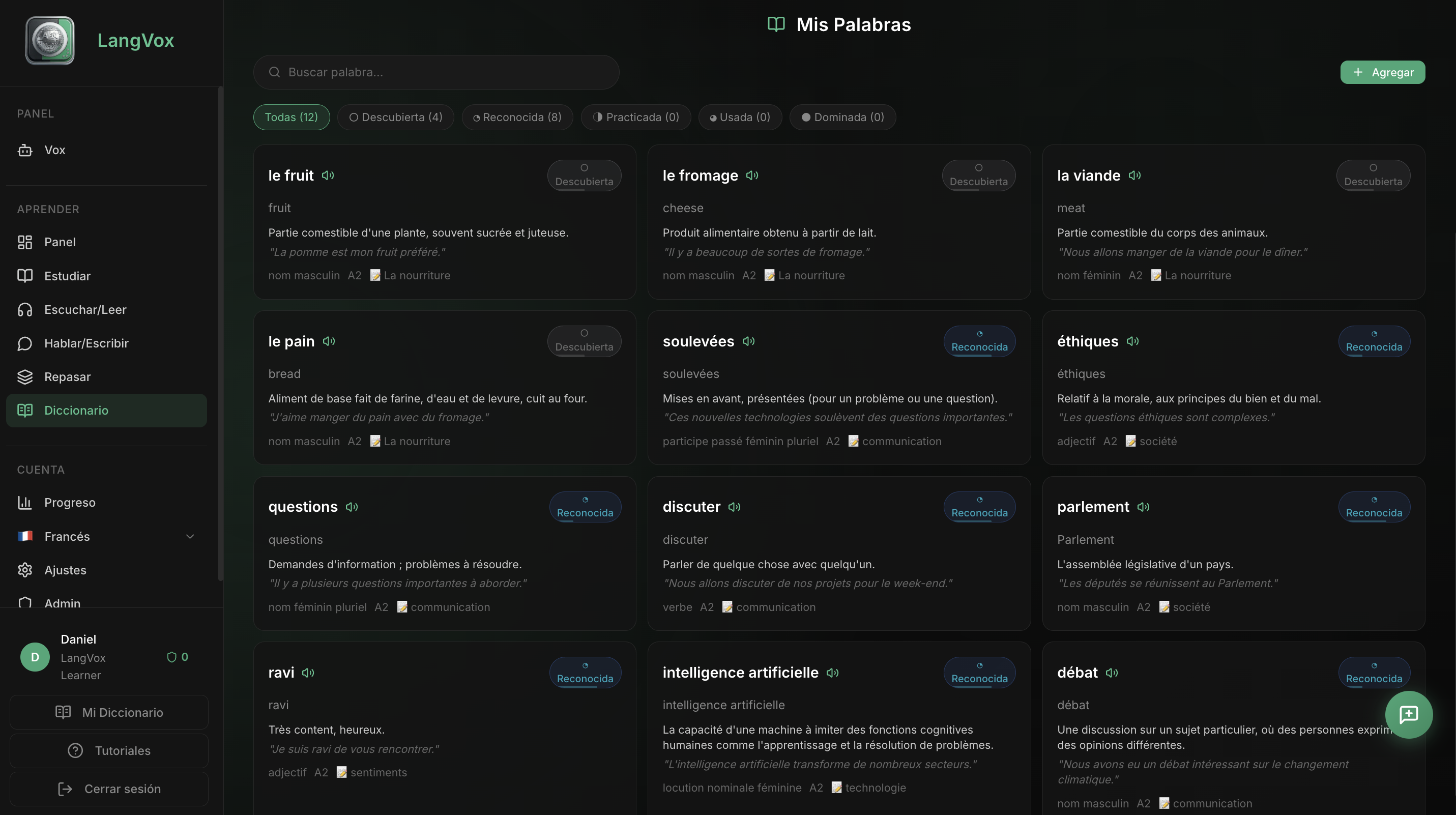Play audio for parlement
The height and width of the screenshot is (815, 1456).
tap(1143, 507)
